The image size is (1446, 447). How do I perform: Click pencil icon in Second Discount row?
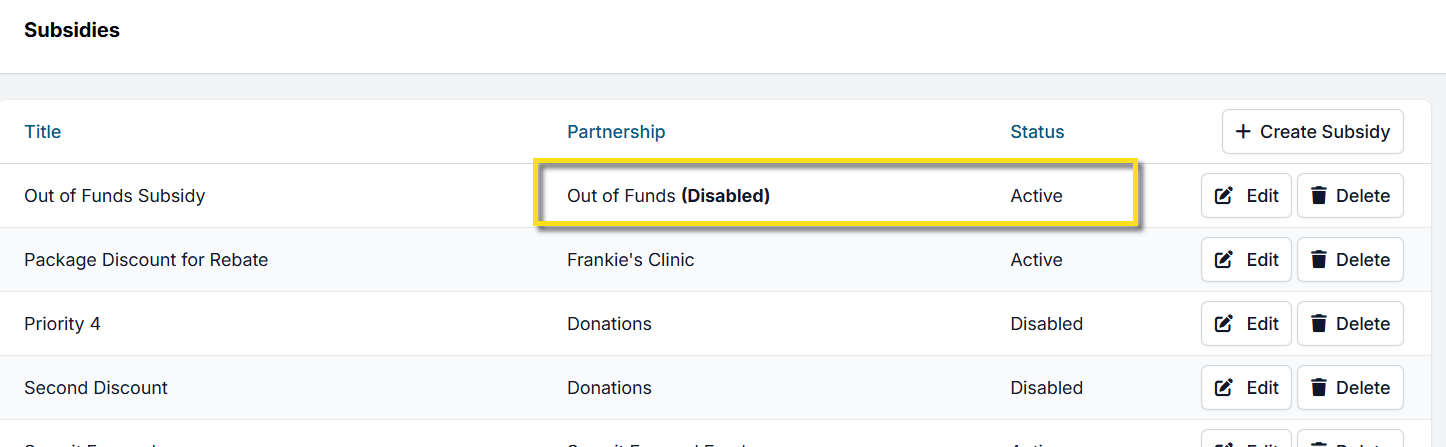tap(1224, 388)
